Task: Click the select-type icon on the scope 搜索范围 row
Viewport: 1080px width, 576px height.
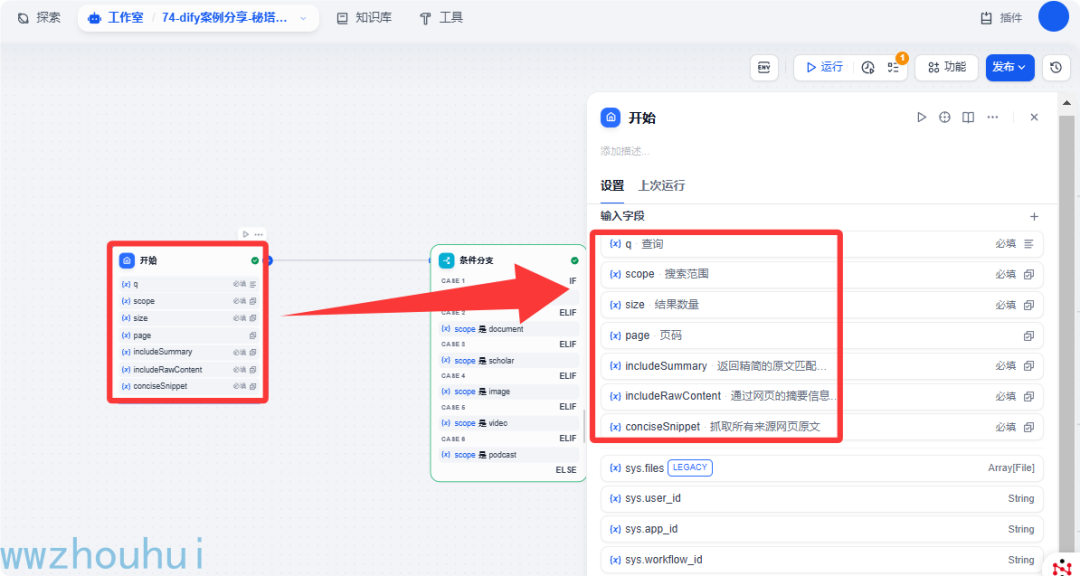Action: (x=1029, y=274)
